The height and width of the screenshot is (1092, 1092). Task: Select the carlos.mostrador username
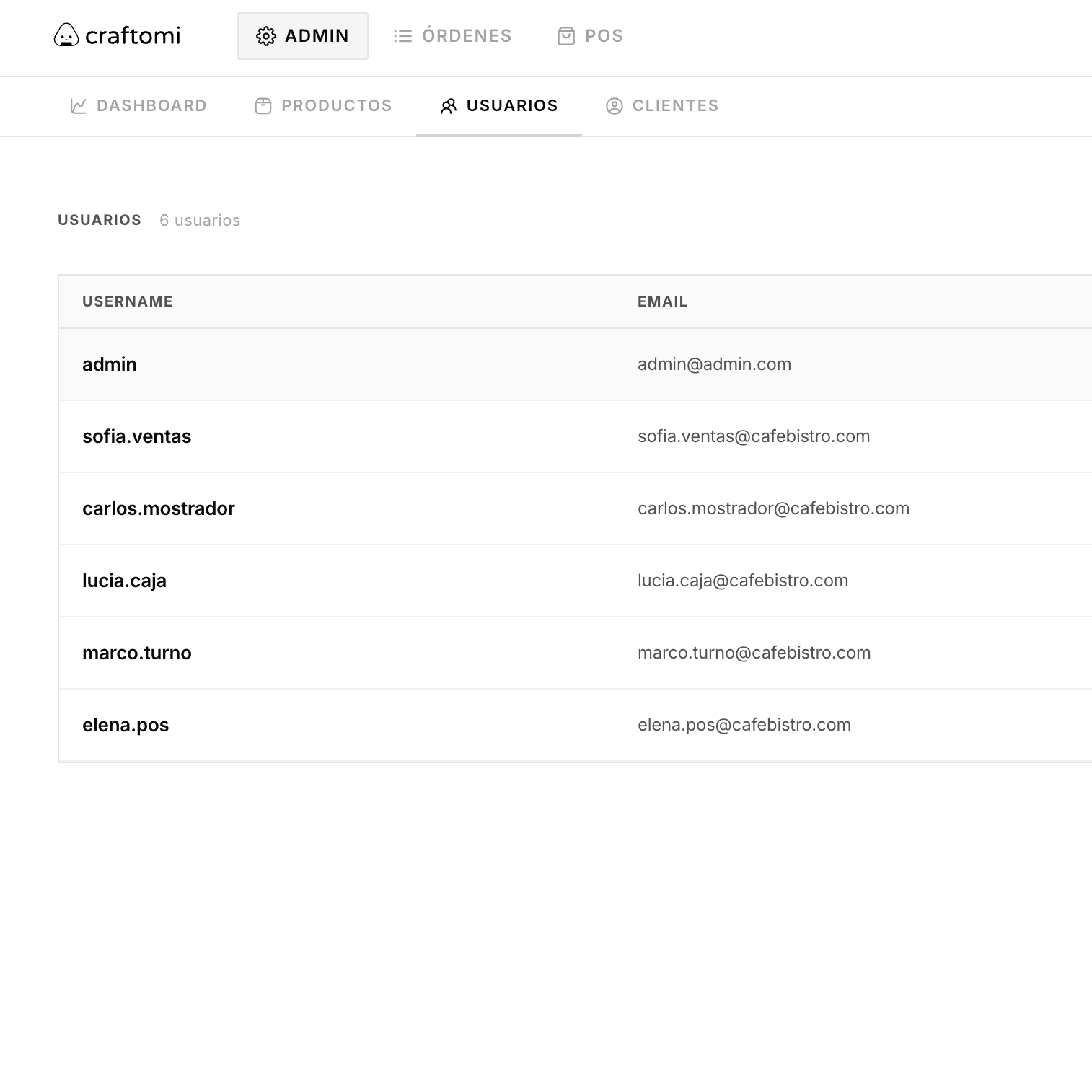coord(159,508)
